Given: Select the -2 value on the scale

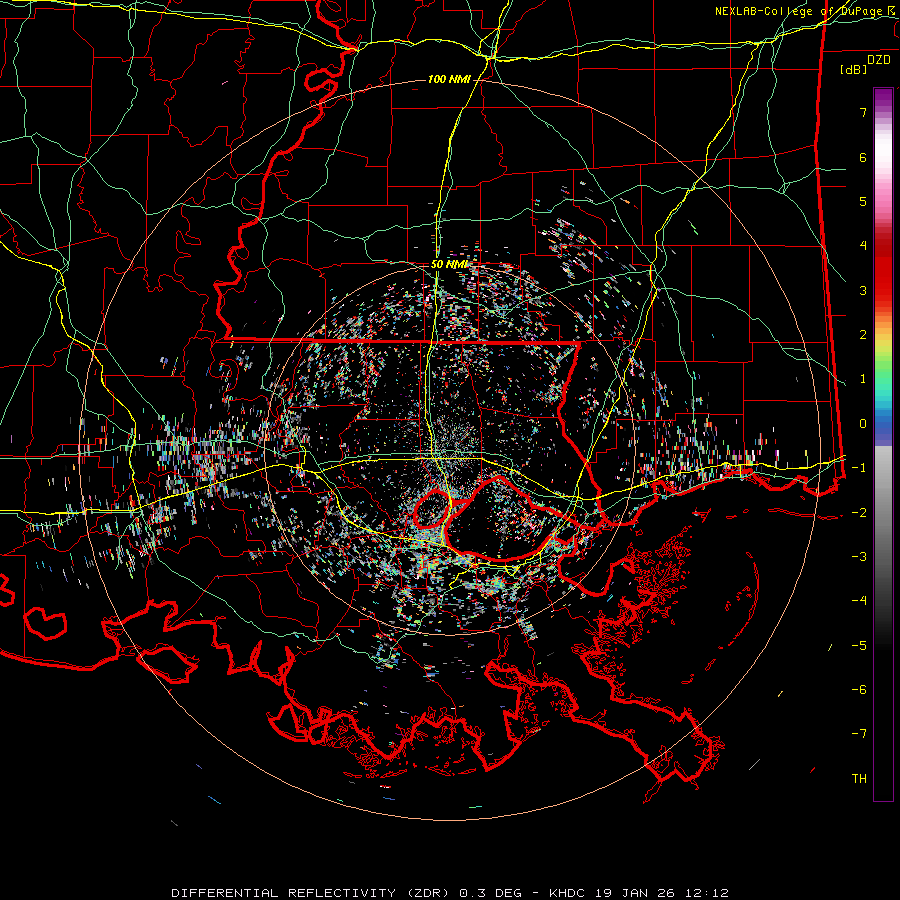Looking at the screenshot, I should point(859,513).
